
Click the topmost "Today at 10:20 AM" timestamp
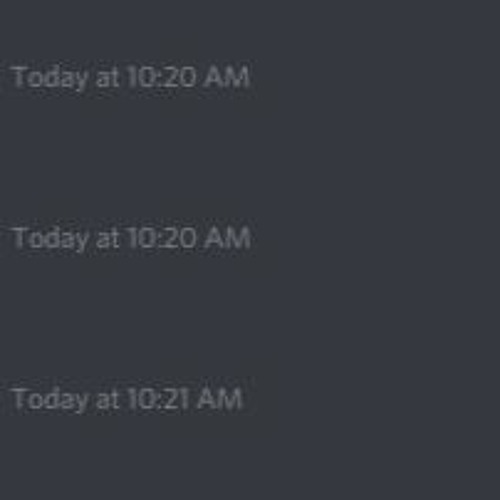[x=131, y=77]
